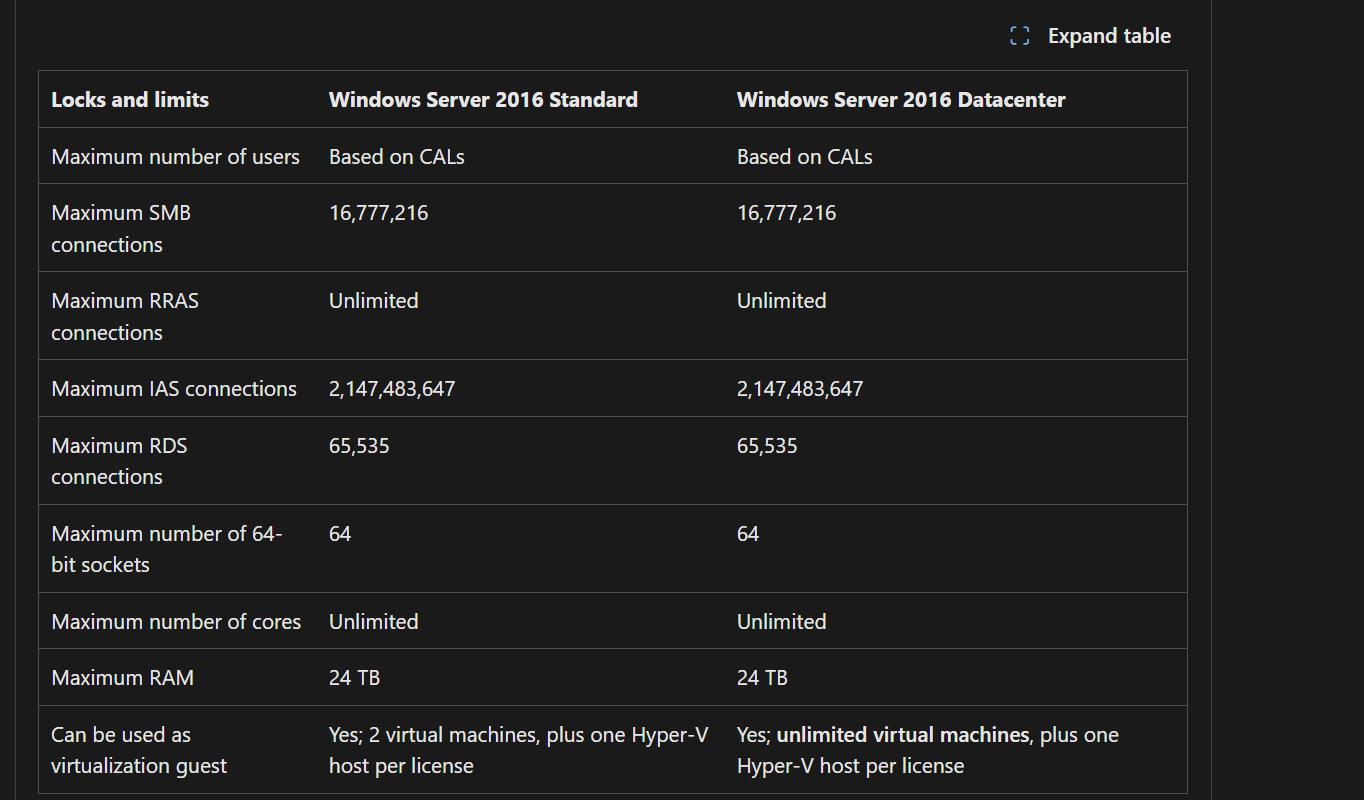Screen dimensions: 1364x800
Task: Click "Based on CALs" in the Standard column
Action: pyautogui.click(x=396, y=157)
